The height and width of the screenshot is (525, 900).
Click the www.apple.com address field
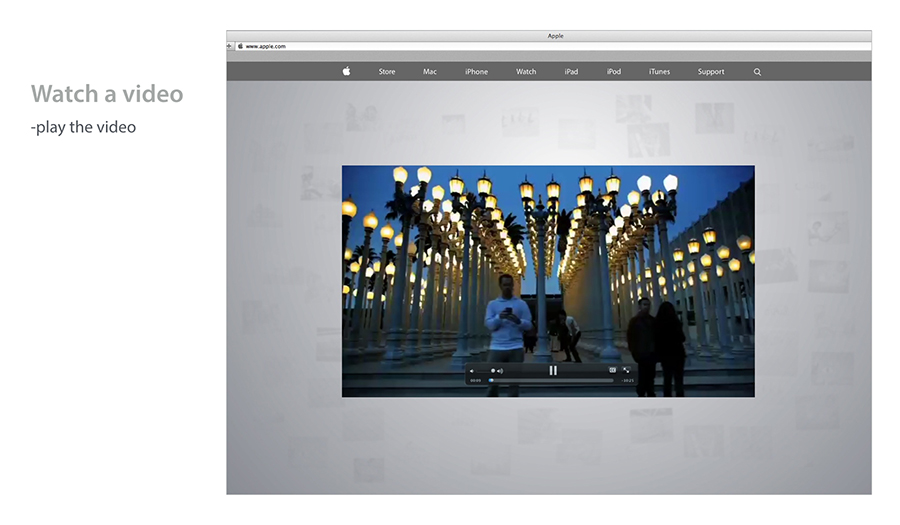click(x=553, y=46)
